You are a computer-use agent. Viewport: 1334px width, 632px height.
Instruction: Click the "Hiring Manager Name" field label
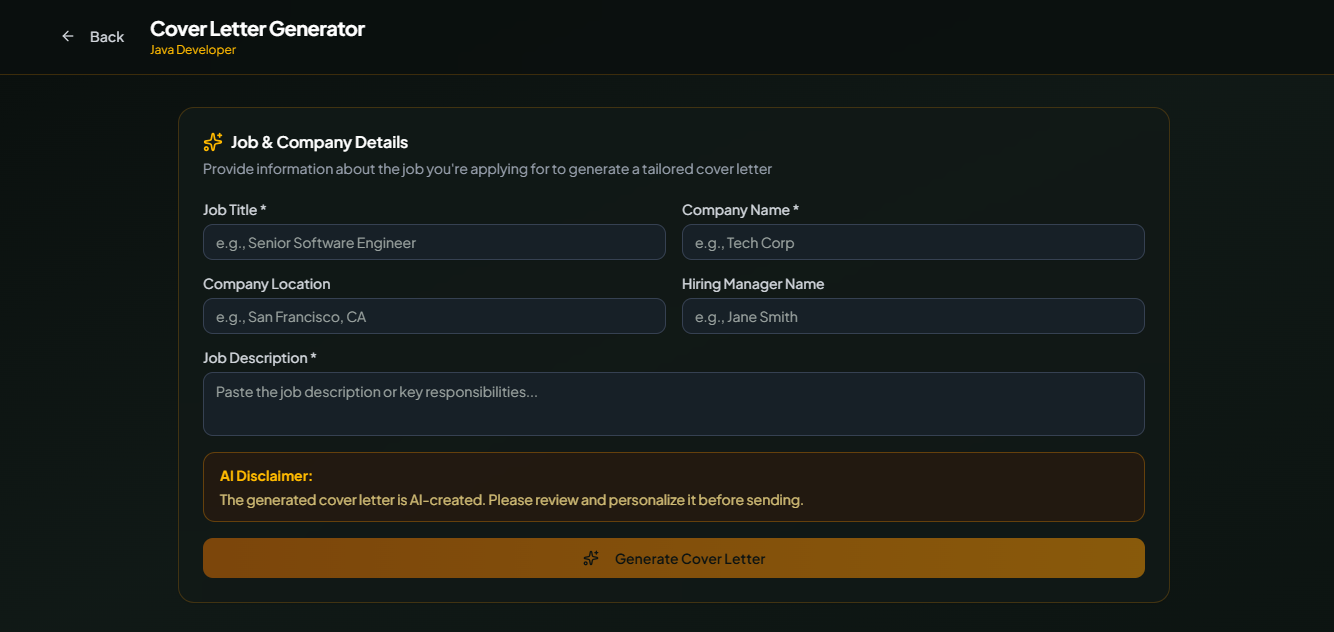tap(753, 284)
